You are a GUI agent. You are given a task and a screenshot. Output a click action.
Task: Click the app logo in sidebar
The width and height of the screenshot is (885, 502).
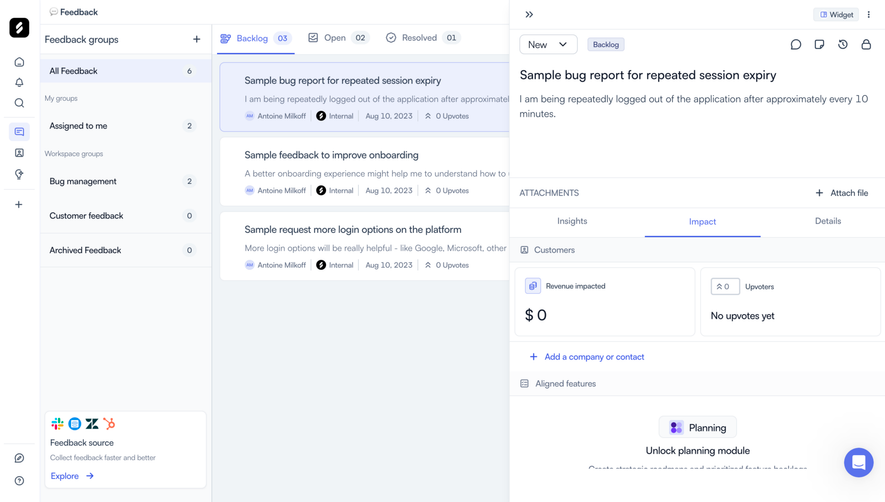click(19, 28)
